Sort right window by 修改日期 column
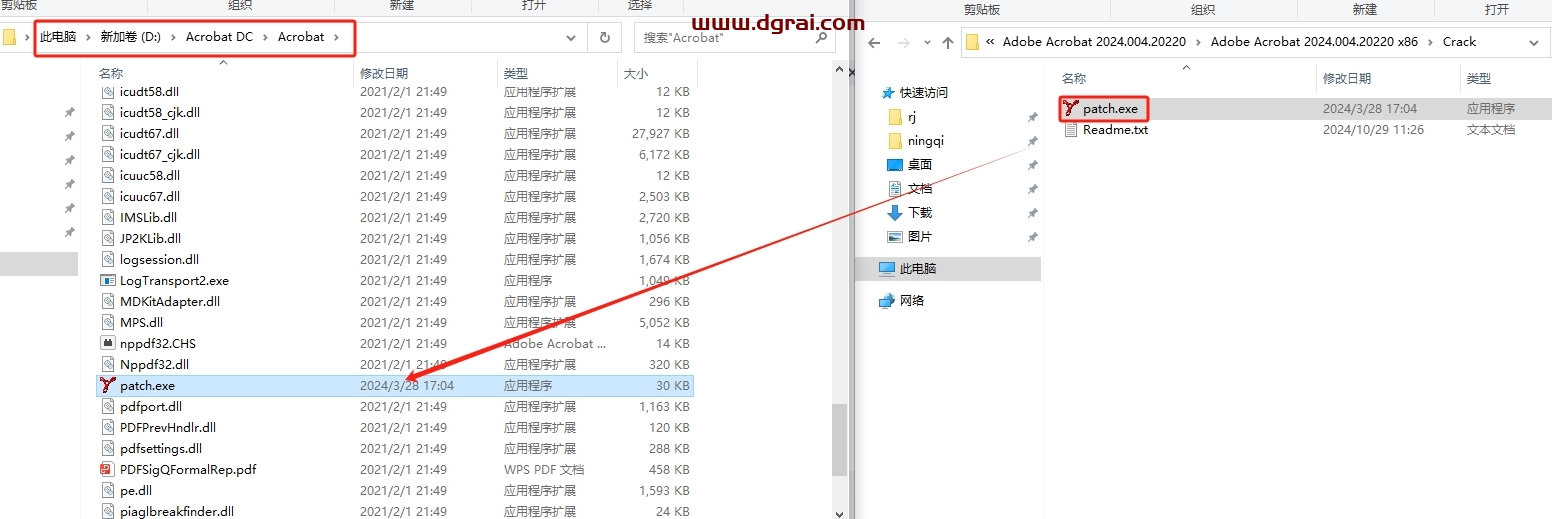The image size is (1552, 519). (x=1347, y=78)
